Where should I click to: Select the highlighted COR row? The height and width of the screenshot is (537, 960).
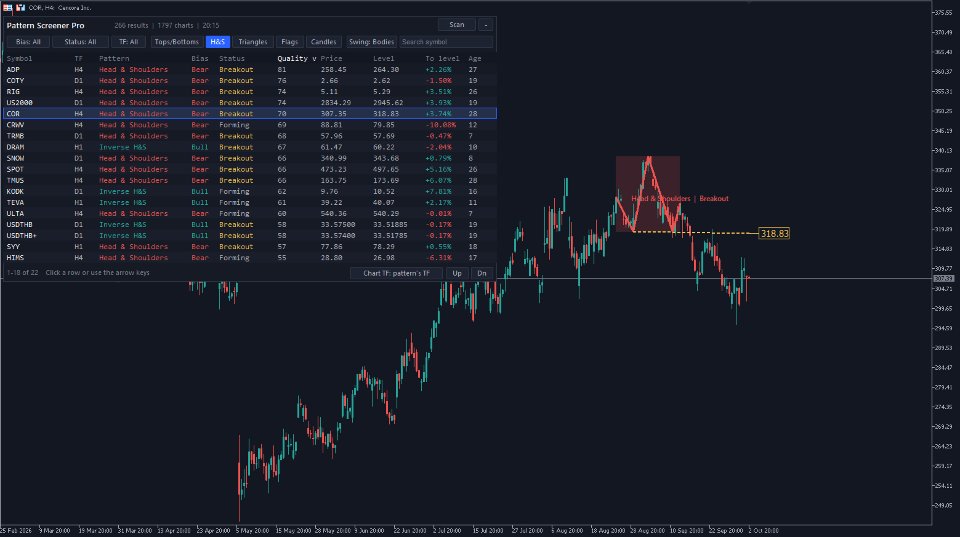[x=250, y=114]
